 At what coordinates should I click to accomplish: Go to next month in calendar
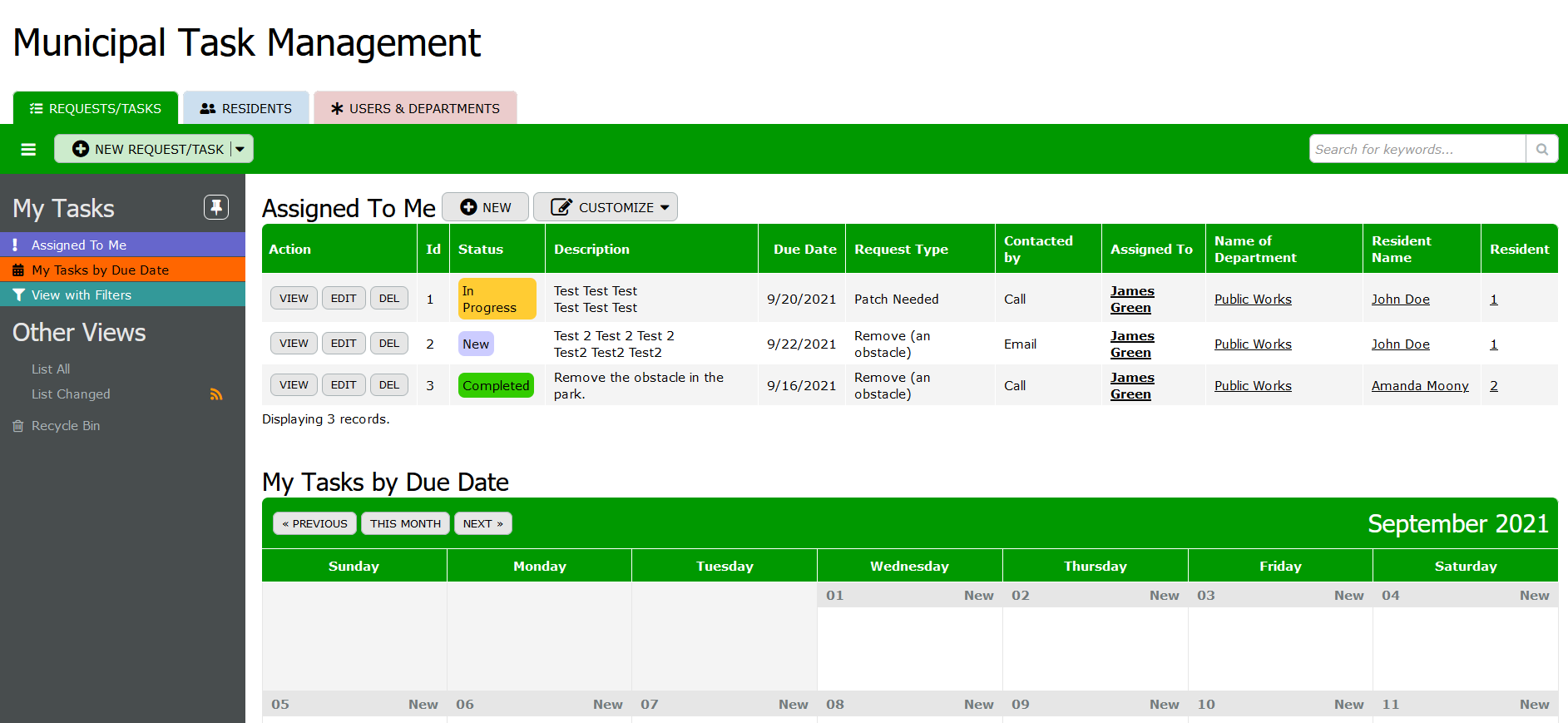click(x=482, y=523)
